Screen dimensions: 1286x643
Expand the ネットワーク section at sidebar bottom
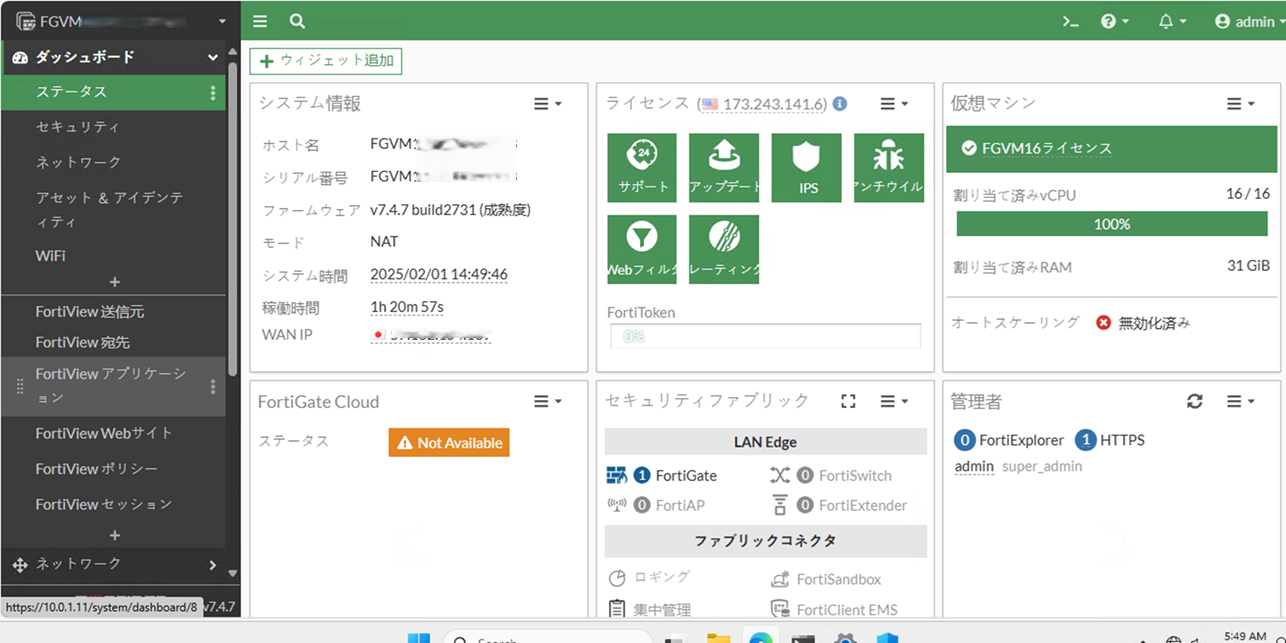click(115, 564)
